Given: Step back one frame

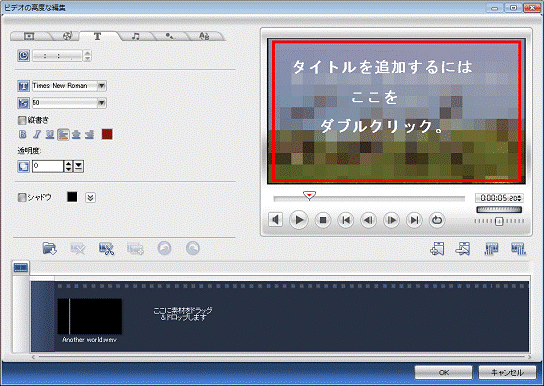Looking at the screenshot, I should [369, 220].
